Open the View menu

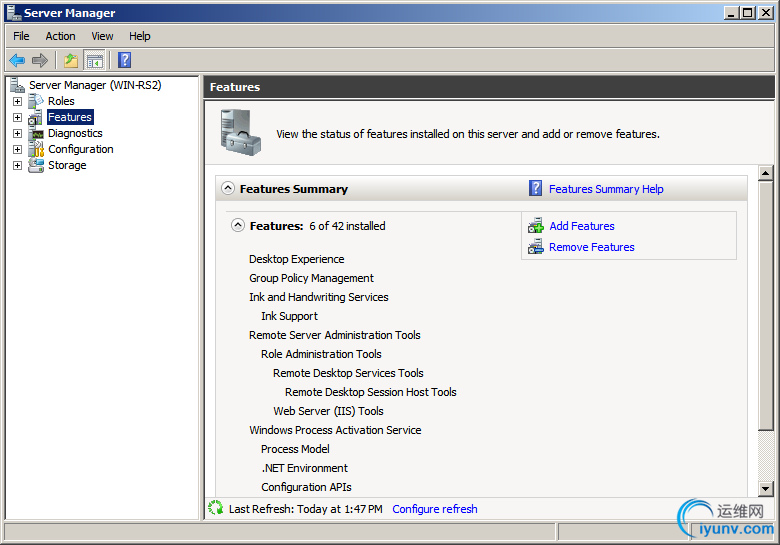click(102, 36)
